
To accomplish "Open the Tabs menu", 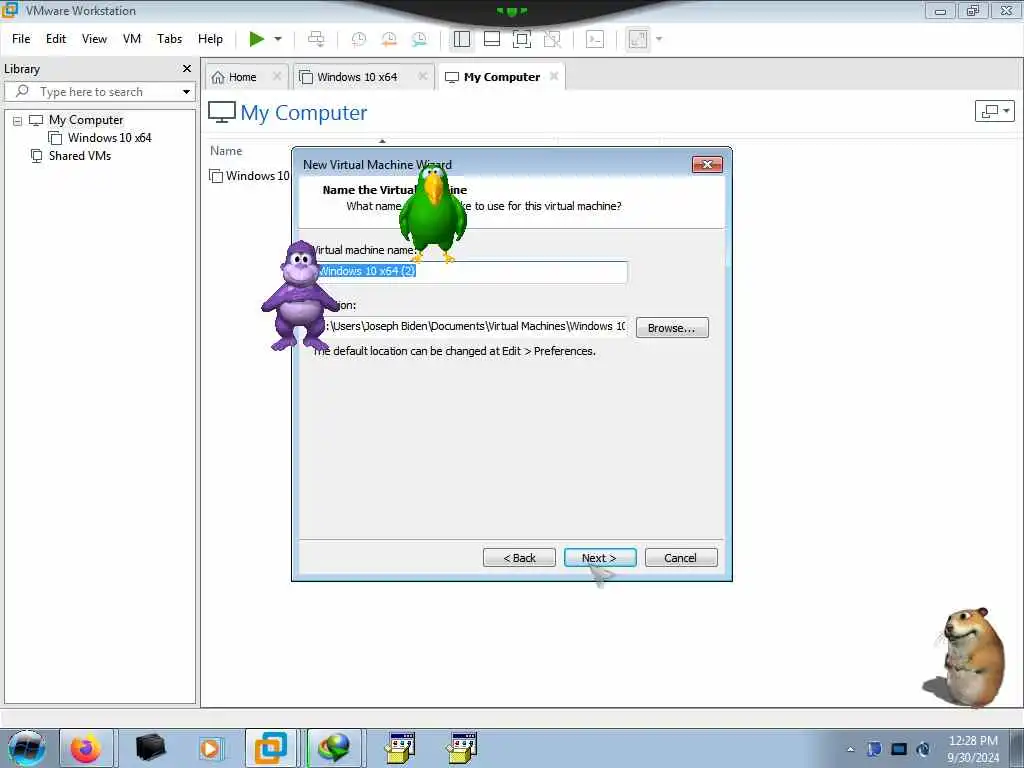I will (169, 39).
